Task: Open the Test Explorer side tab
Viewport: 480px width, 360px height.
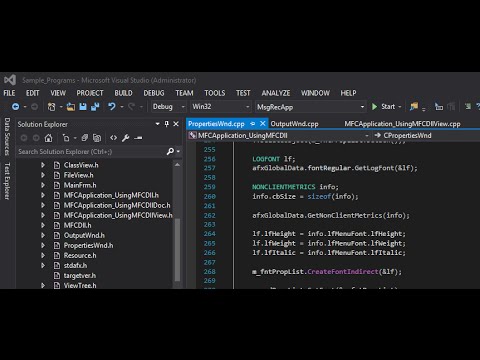Action: click(7, 181)
